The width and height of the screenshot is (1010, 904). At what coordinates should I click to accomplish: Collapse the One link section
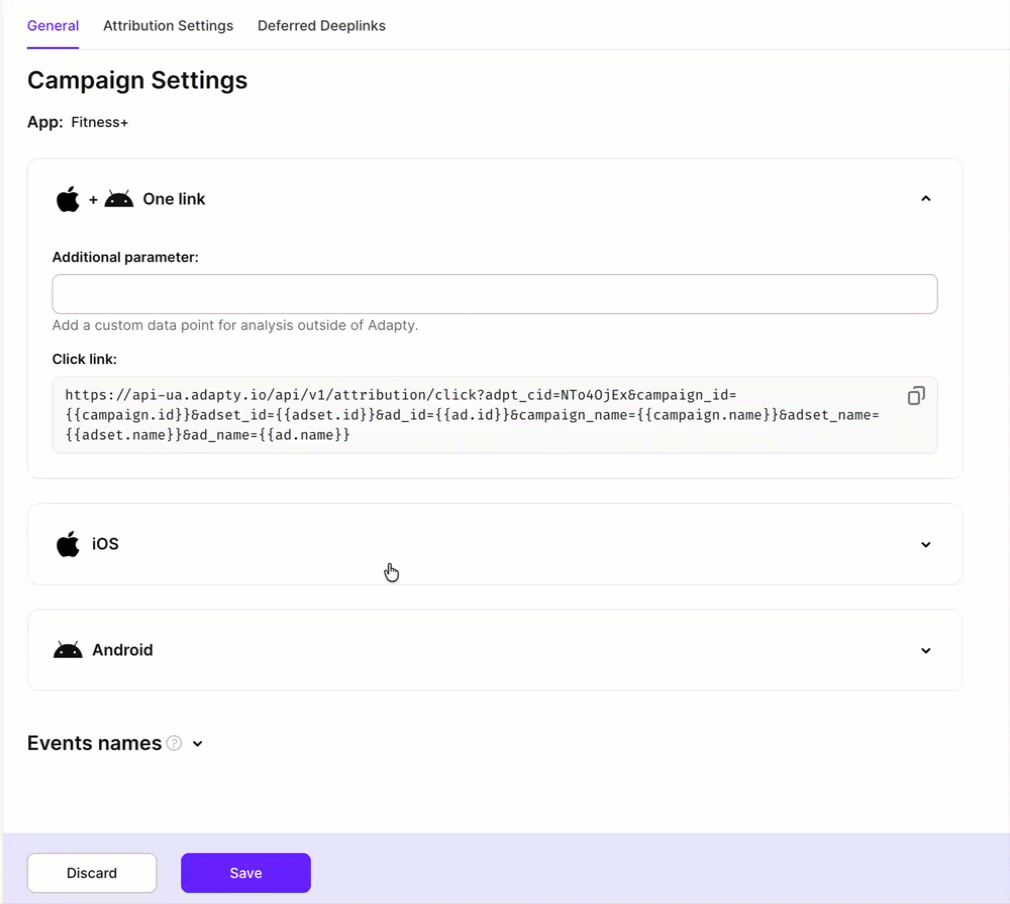(925, 198)
